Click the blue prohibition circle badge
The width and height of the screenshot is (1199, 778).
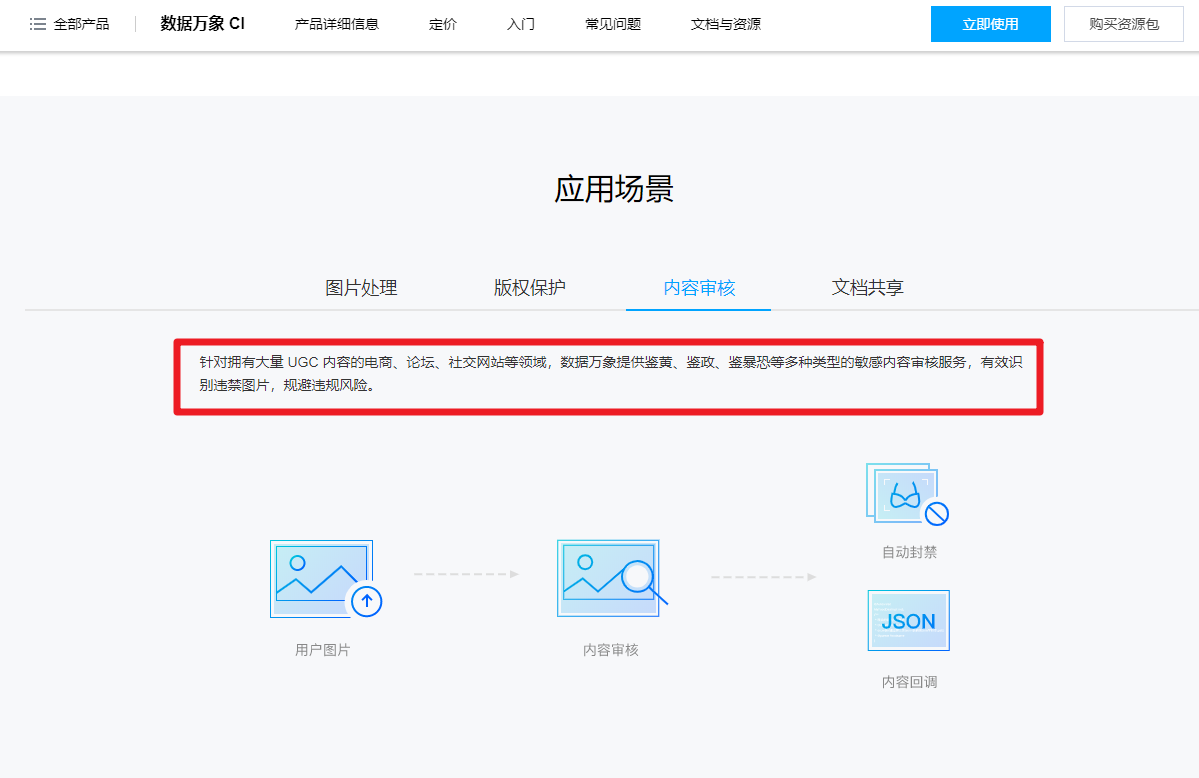[936, 514]
